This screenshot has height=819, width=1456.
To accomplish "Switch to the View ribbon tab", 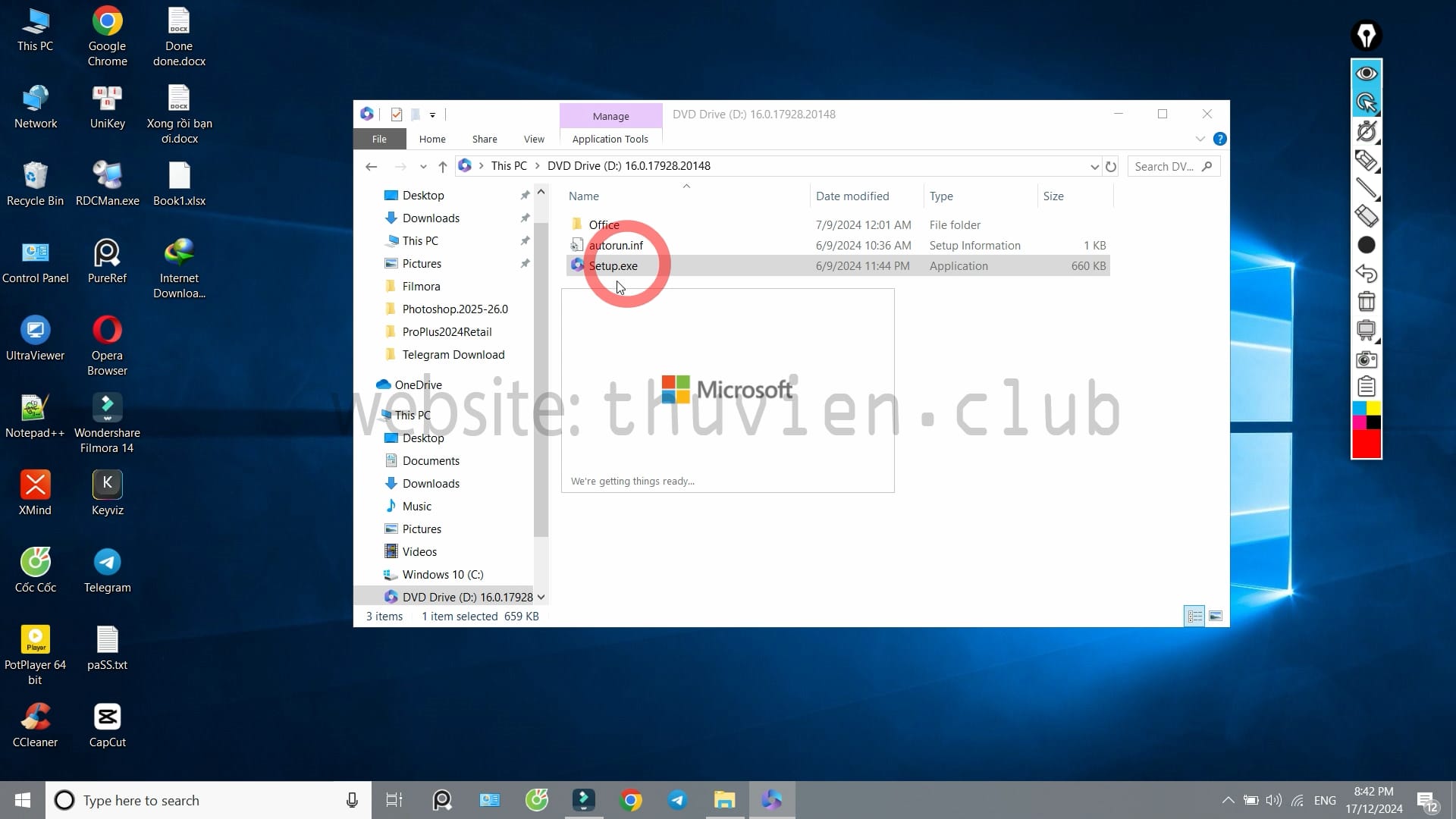I will [534, 139].
